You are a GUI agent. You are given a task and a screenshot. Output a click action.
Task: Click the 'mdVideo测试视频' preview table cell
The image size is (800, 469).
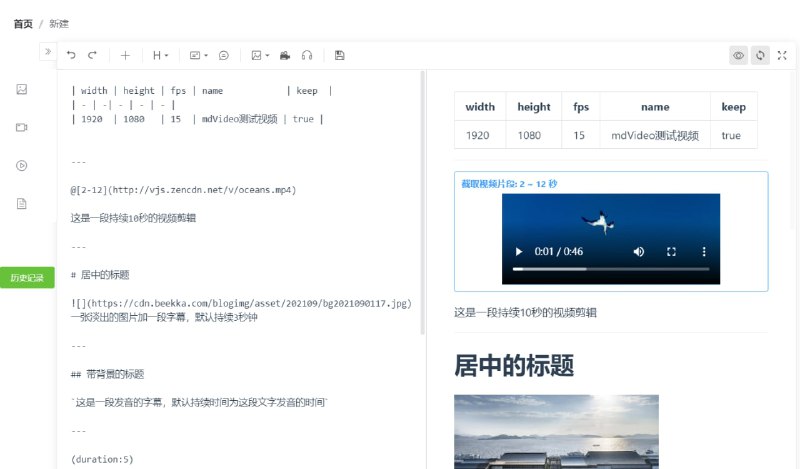click(x=655, y=135)
